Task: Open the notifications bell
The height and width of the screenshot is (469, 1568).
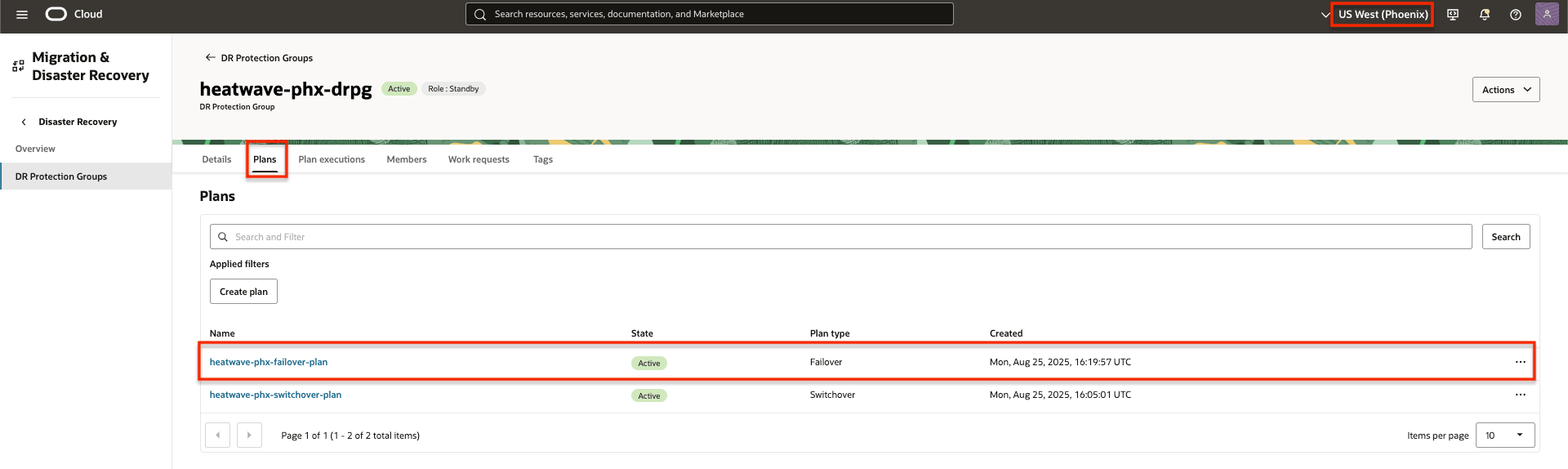Action: click(1485, 15)
